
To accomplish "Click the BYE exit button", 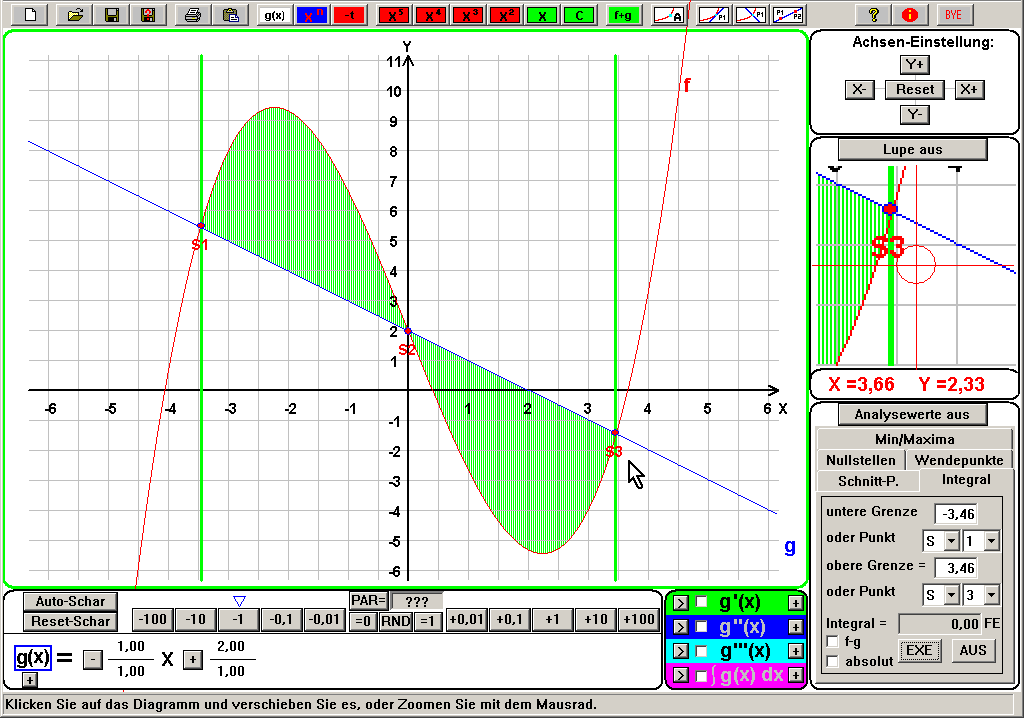I will click(x=953, y=15).
